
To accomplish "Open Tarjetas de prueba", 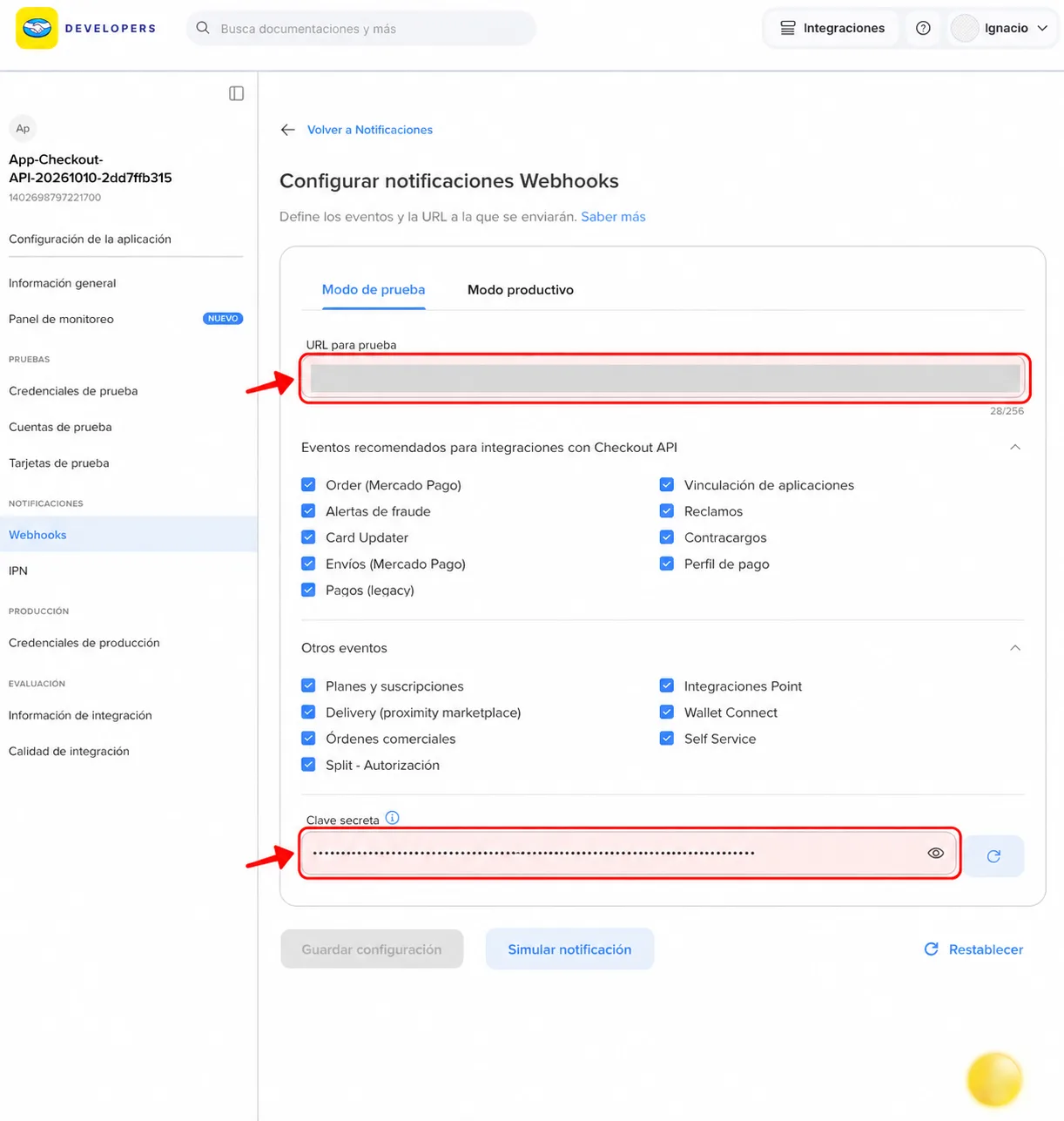I will [x=59, y=463].
